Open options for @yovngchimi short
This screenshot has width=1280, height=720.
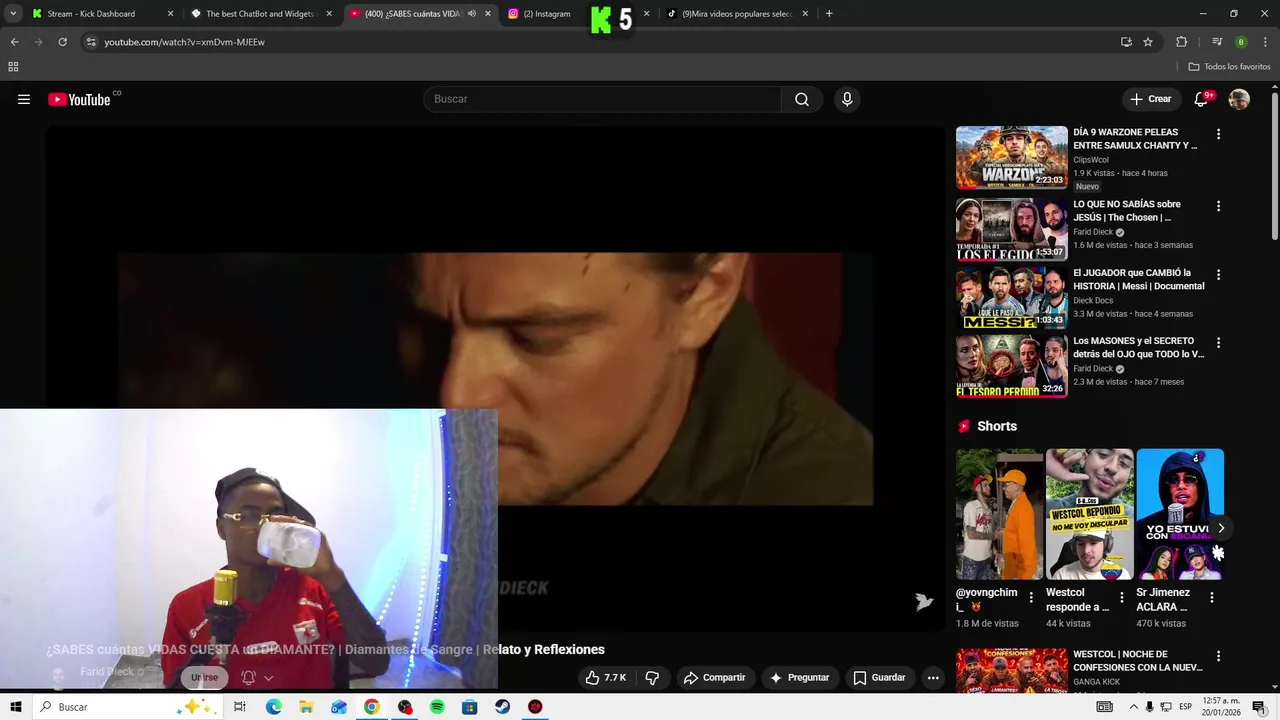point(1031,597)
